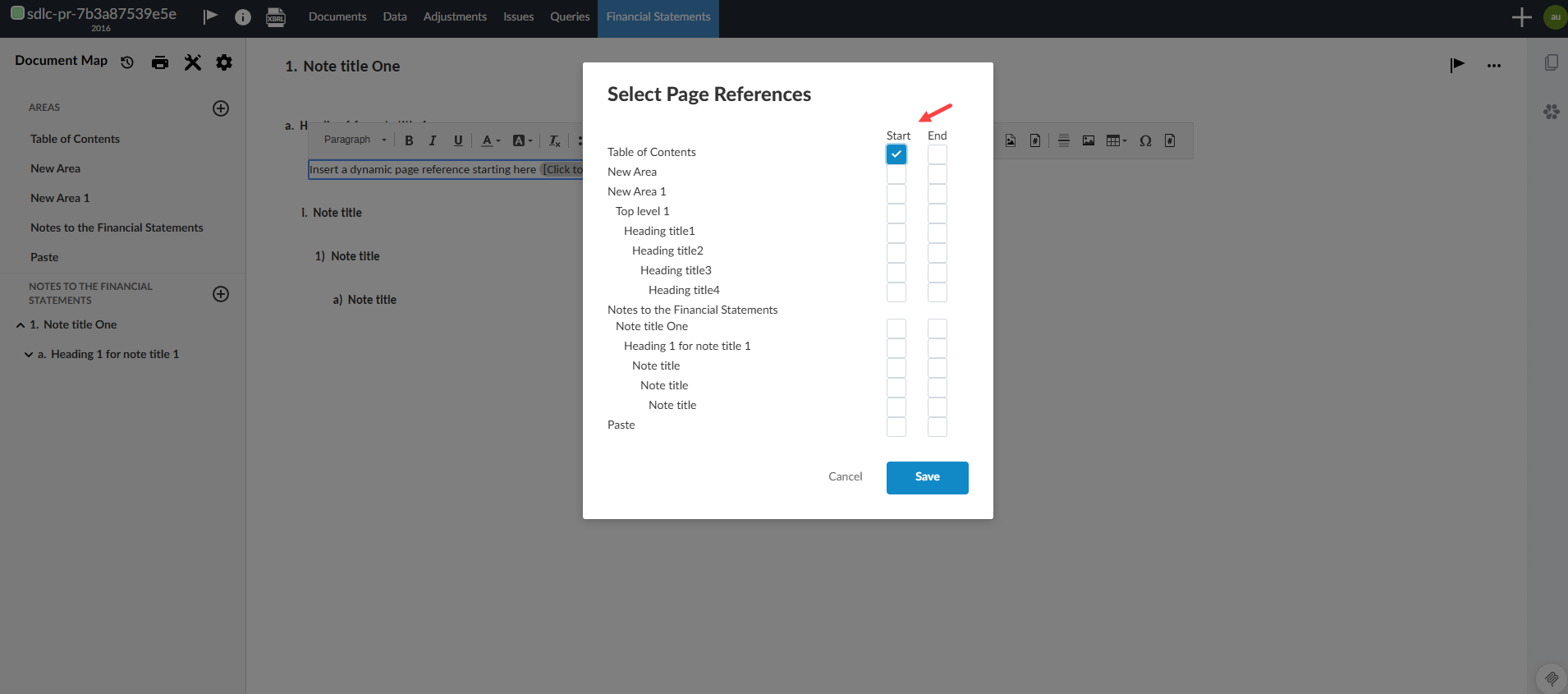The height and width of the screenshot is (694, 1568).
Task: Click the horizontal line icon in toolbar
Action: [1064, 140]
